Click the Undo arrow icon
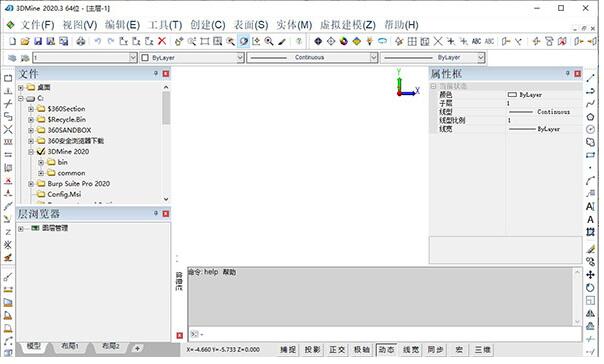604x364 pixels. 98,41
